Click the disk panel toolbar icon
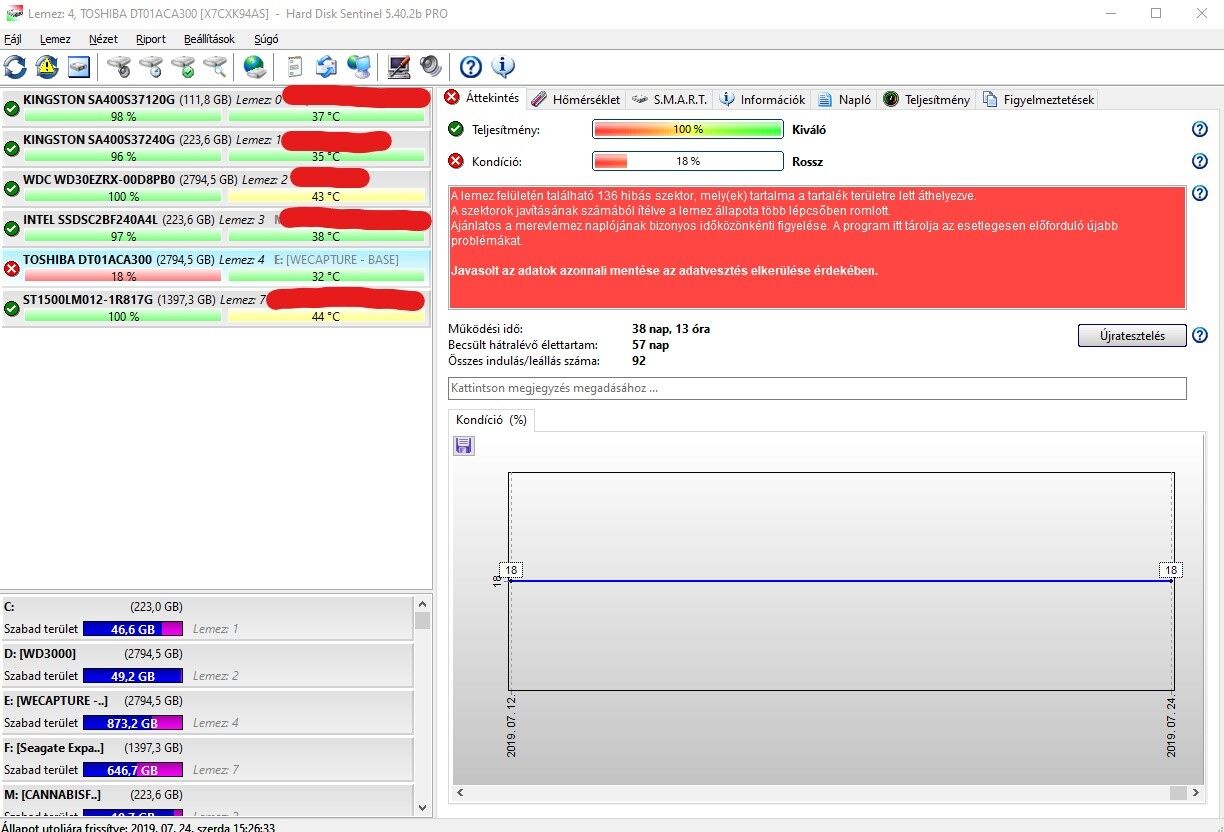Image resolution: width=1224 pixels, height=832 pixels. [79, 67]
